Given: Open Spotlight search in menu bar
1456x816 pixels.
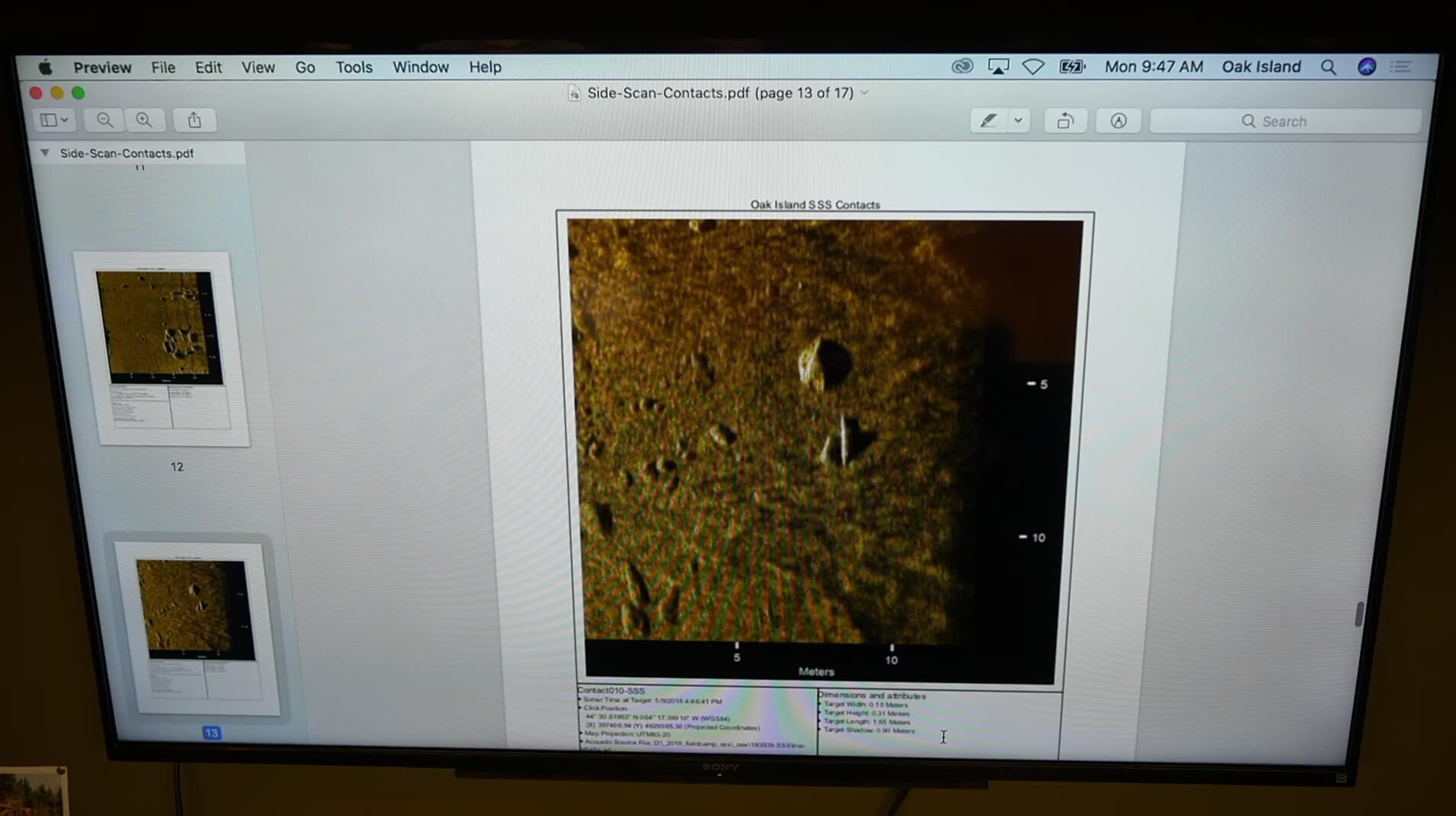Looking at the screenshot, I should click(1328, 67).
